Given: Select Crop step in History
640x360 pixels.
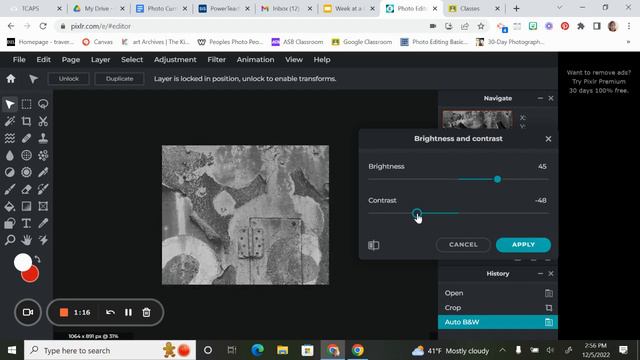Looking at the screenshot, I should 498,308.
